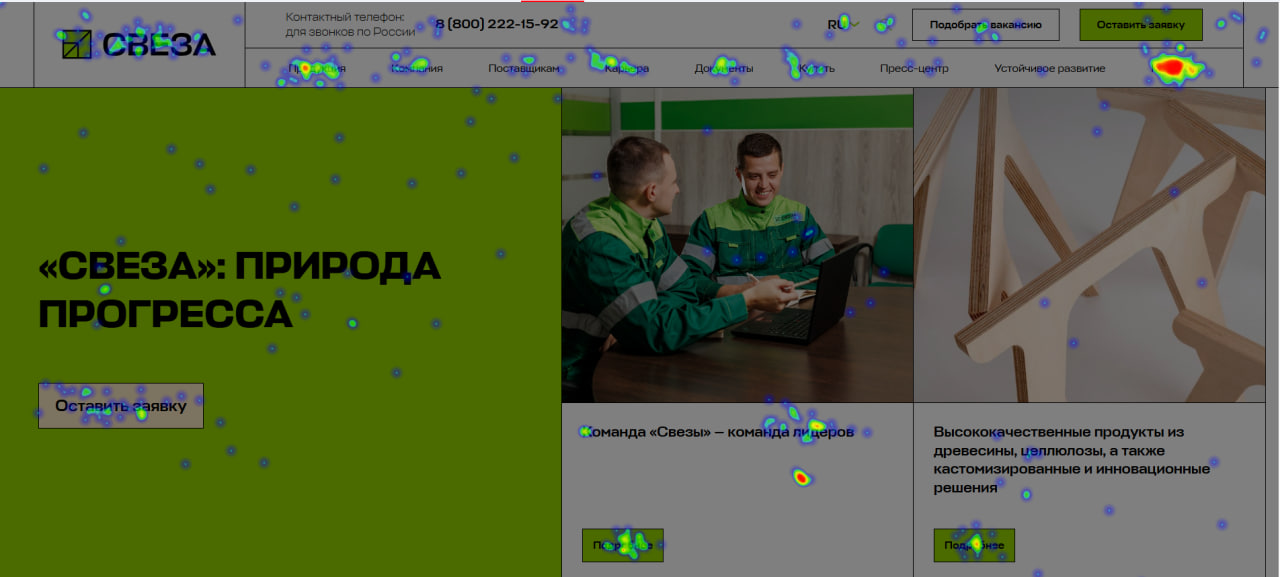
Task: Open the Пресс-центр menu item
Action: pos(914,69)
